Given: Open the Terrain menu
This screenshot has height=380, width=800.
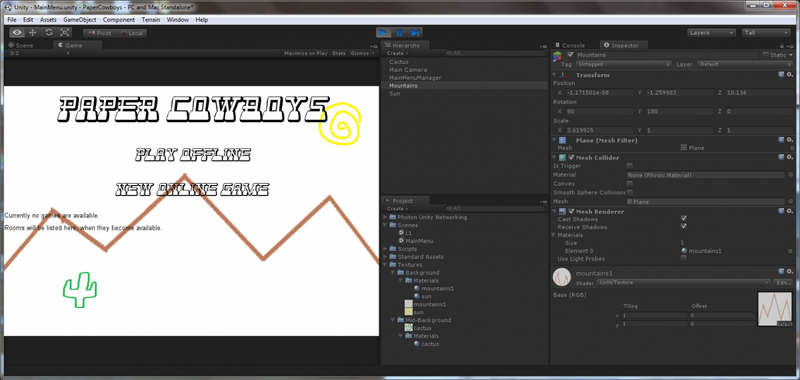Looking at the screenshot, I should point(151,20).
